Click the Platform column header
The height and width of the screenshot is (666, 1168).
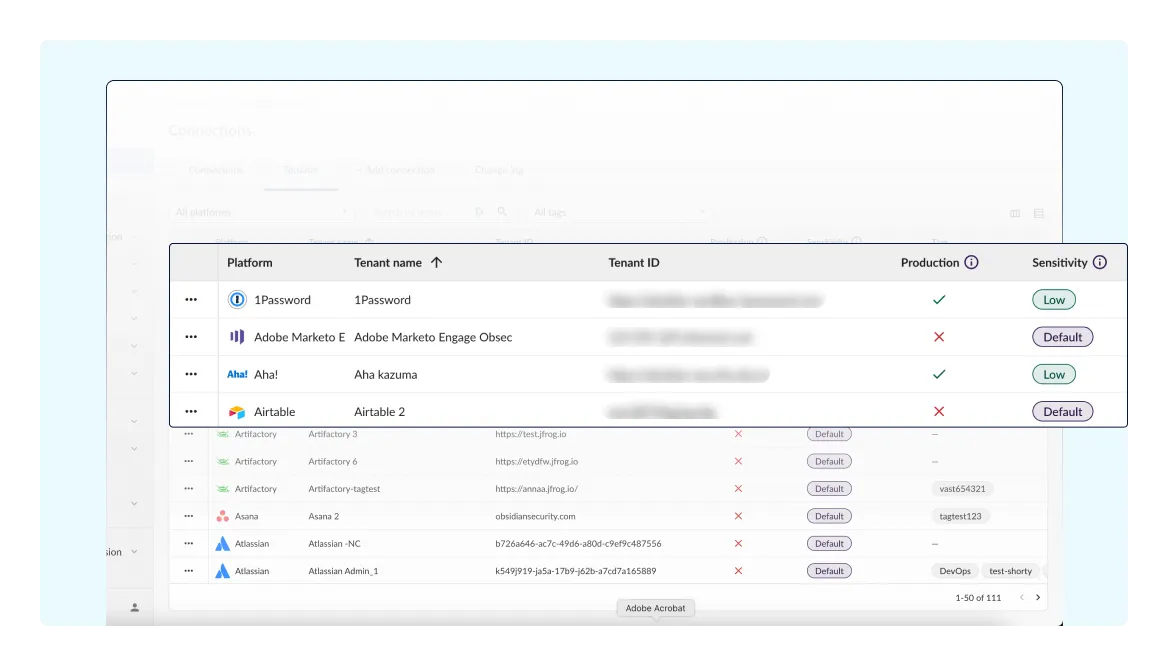coord(250,262)
